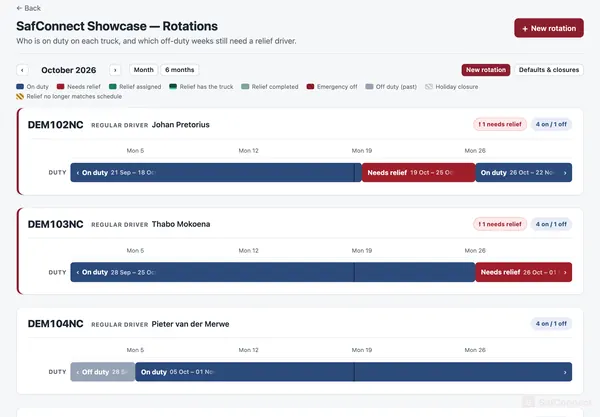Click driver name Pieter van der Merwe
The height and width of the screenshot is (417, 600).
click(191, 324)
